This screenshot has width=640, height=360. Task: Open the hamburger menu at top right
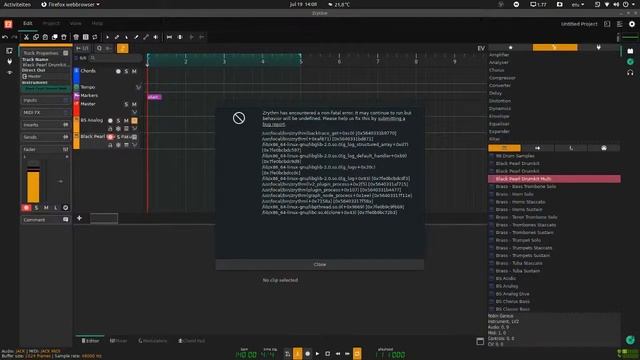[620, 24]
